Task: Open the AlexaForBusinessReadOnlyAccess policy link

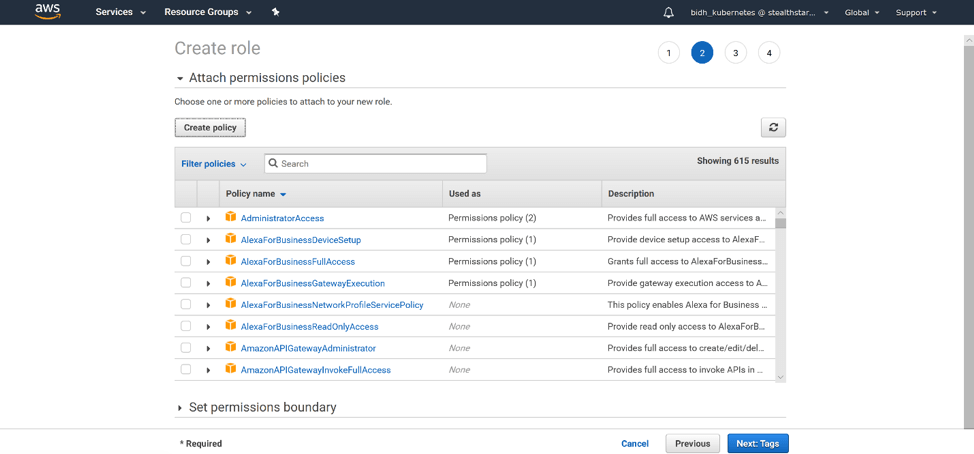Action: (309, 327)
